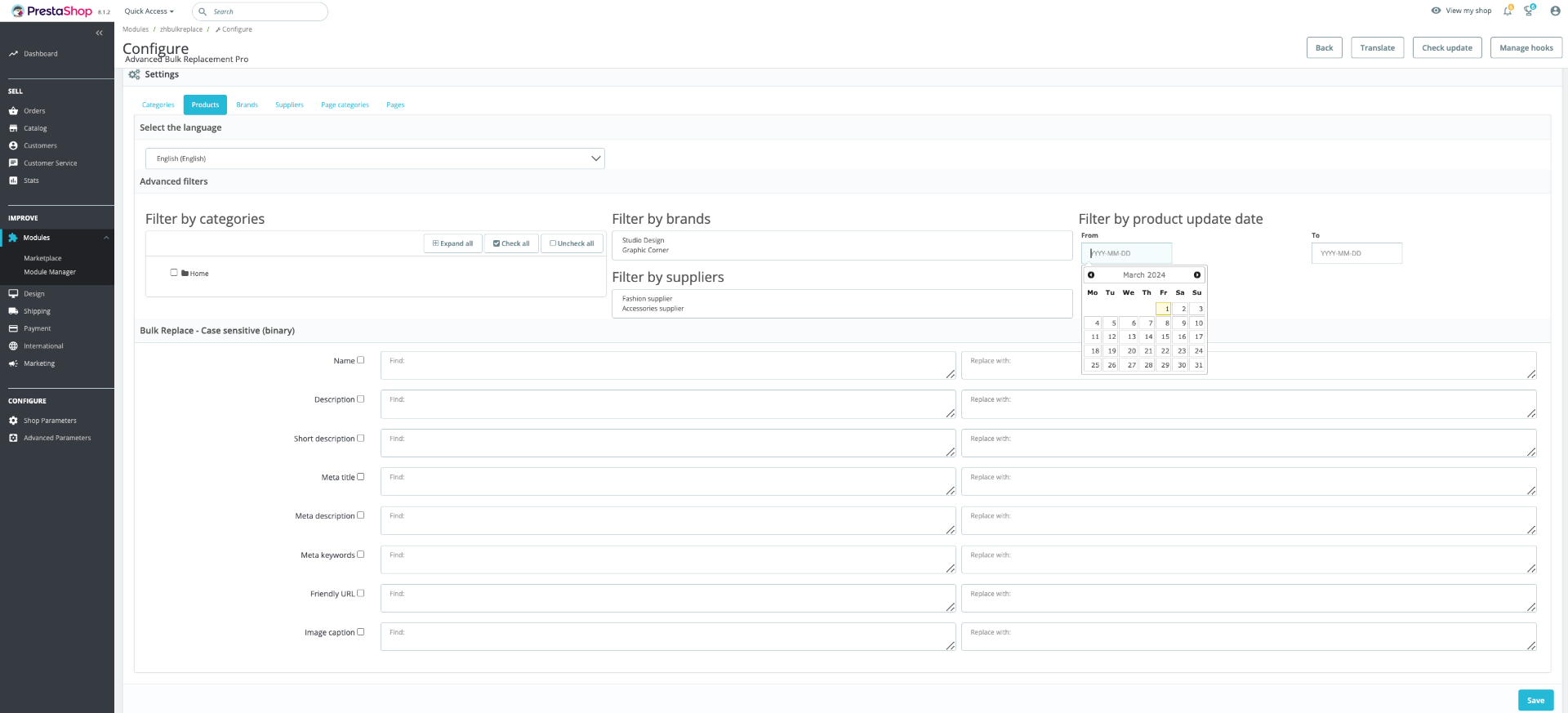1568x713 pixels.
Task: Click the PrestaShop logo
Action: 51,11
